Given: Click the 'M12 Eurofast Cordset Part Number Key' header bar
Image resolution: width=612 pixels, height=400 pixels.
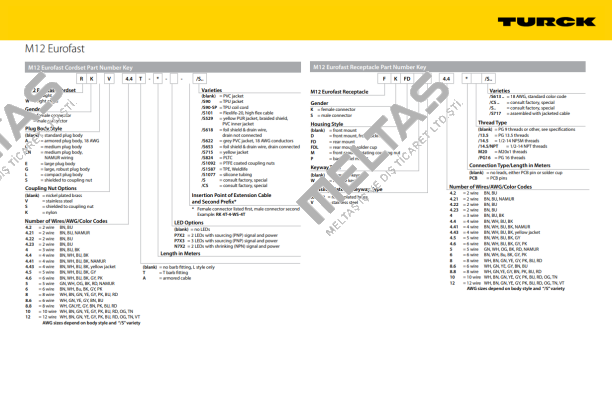Looking at the screenshot, I should (x=163, y=68).
